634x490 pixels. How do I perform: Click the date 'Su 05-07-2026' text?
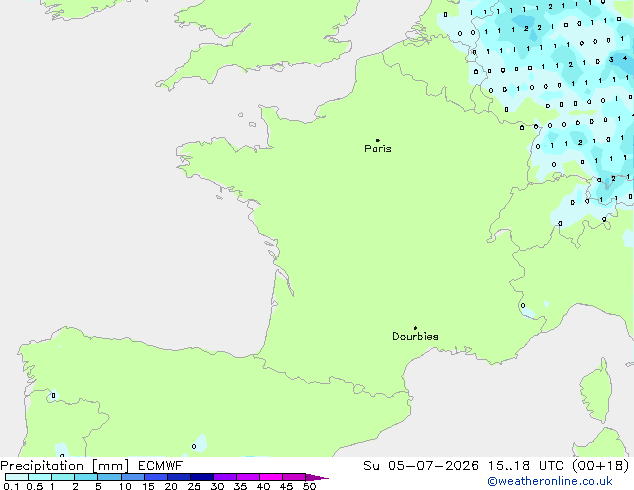point(421,466)
